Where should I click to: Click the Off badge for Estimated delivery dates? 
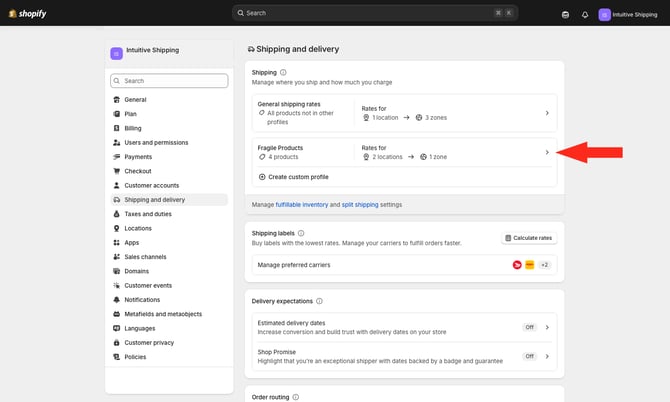click(529, 327)
